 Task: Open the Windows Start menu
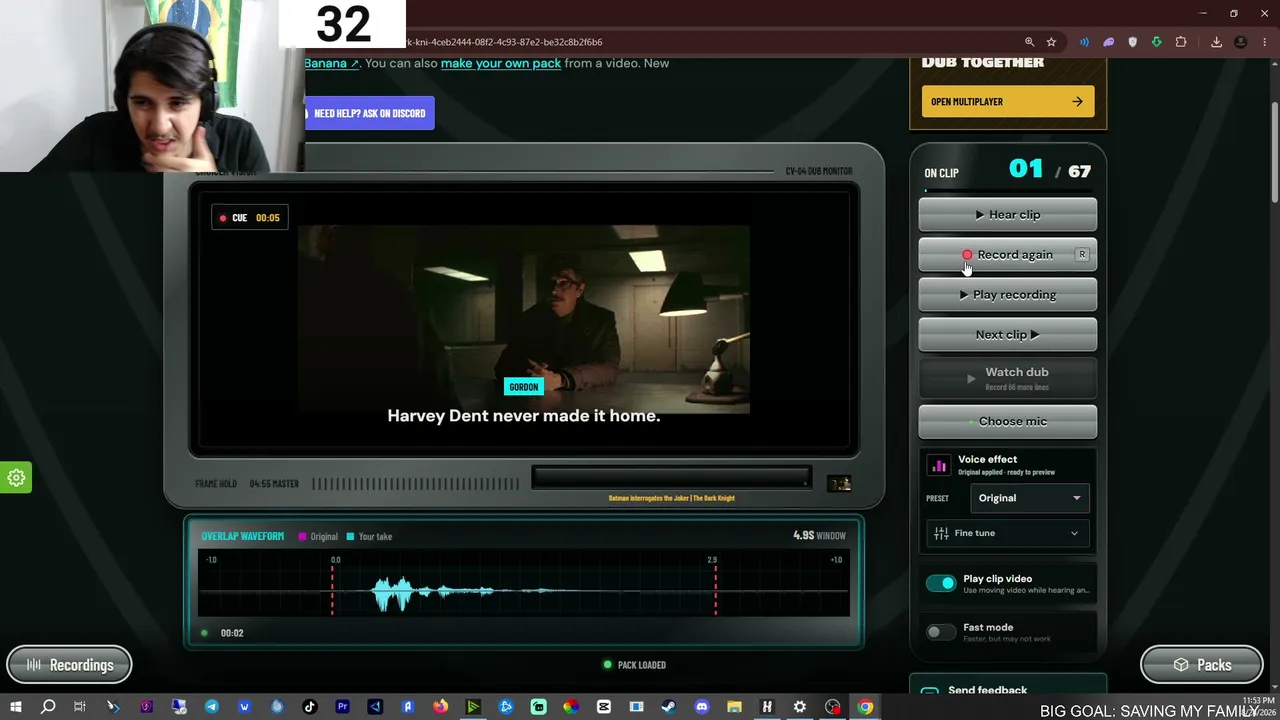click(15, 707)
